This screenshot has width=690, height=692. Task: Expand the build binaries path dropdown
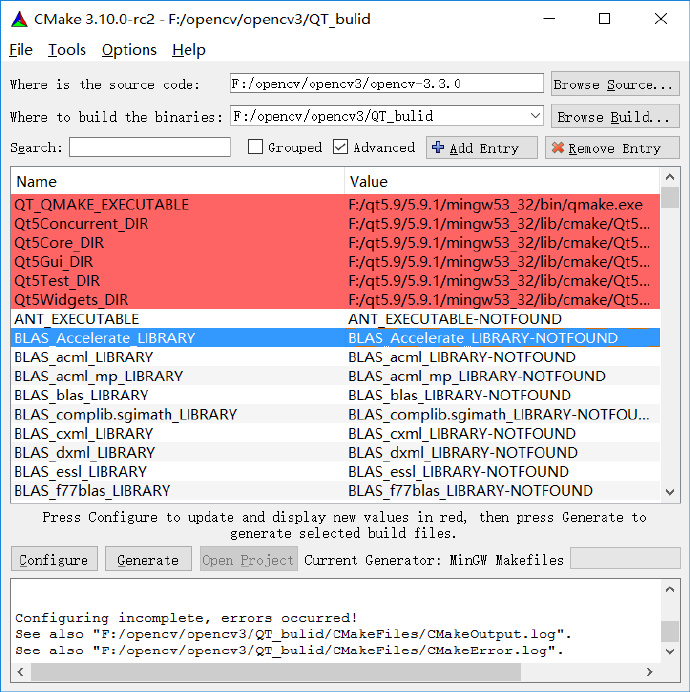[535, 116]
